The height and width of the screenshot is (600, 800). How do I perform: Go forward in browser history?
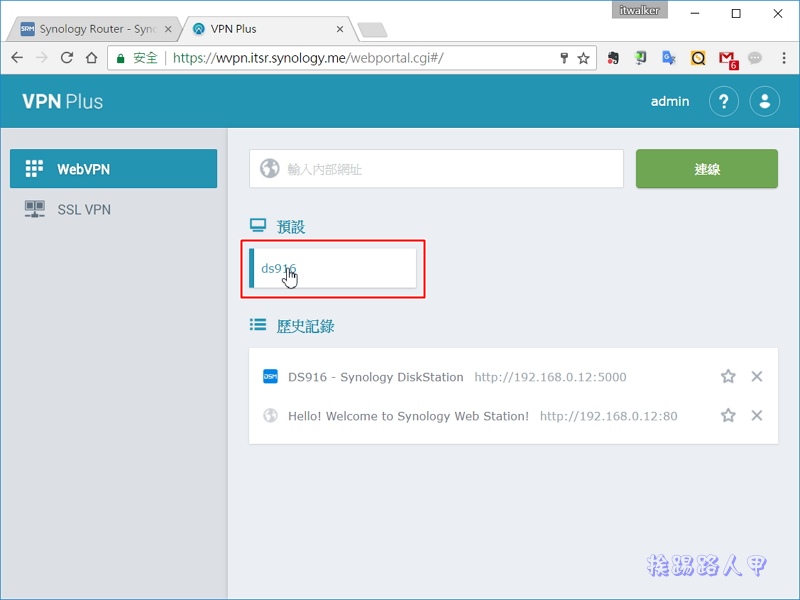click(x=42, y=58)
